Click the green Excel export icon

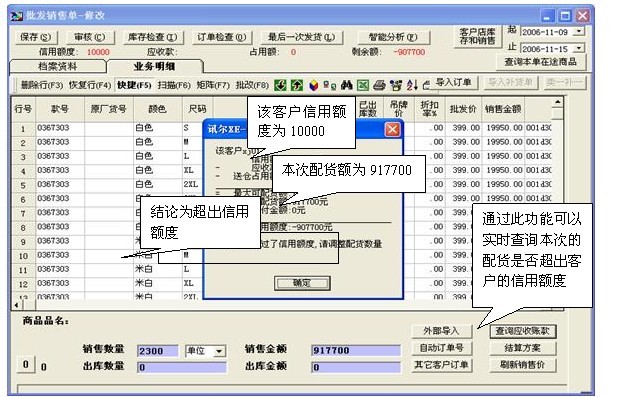[363, 85]
